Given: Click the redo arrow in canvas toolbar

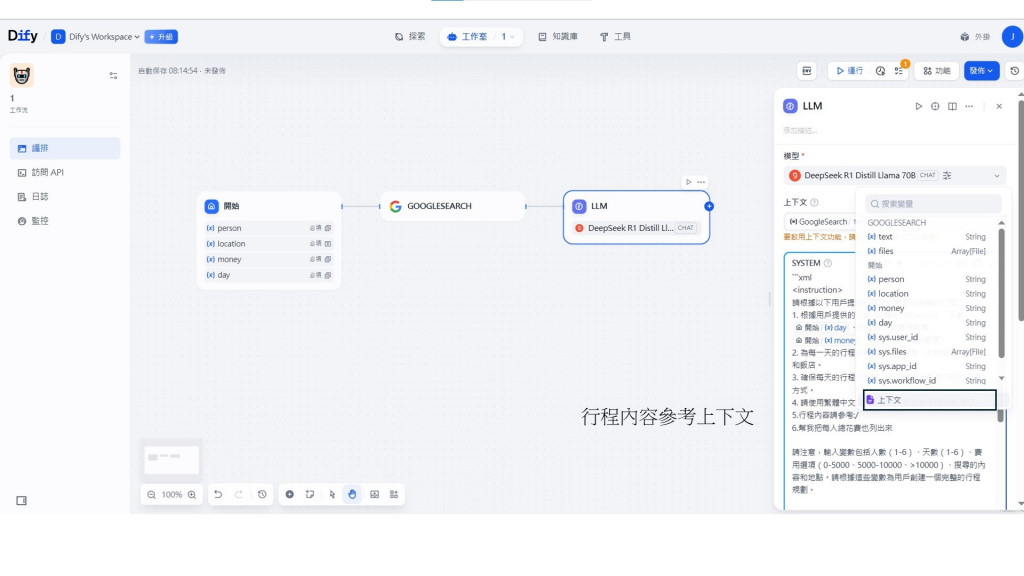Looking at the screenshot, I should [239, 494].
